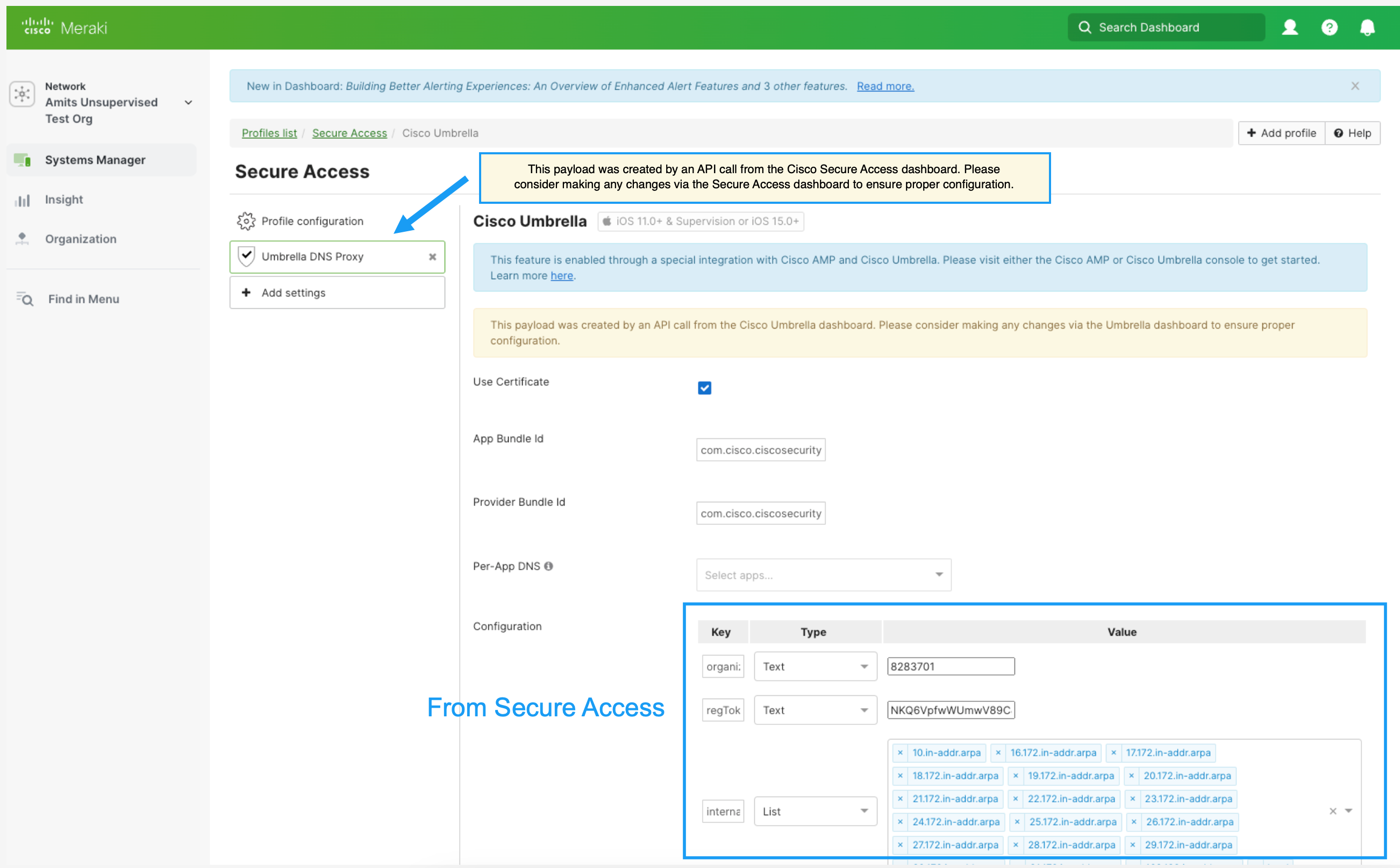Click the Profile configuration gear icon
The width and height of the screenshot is (1400, 868).
coord(246,221)
